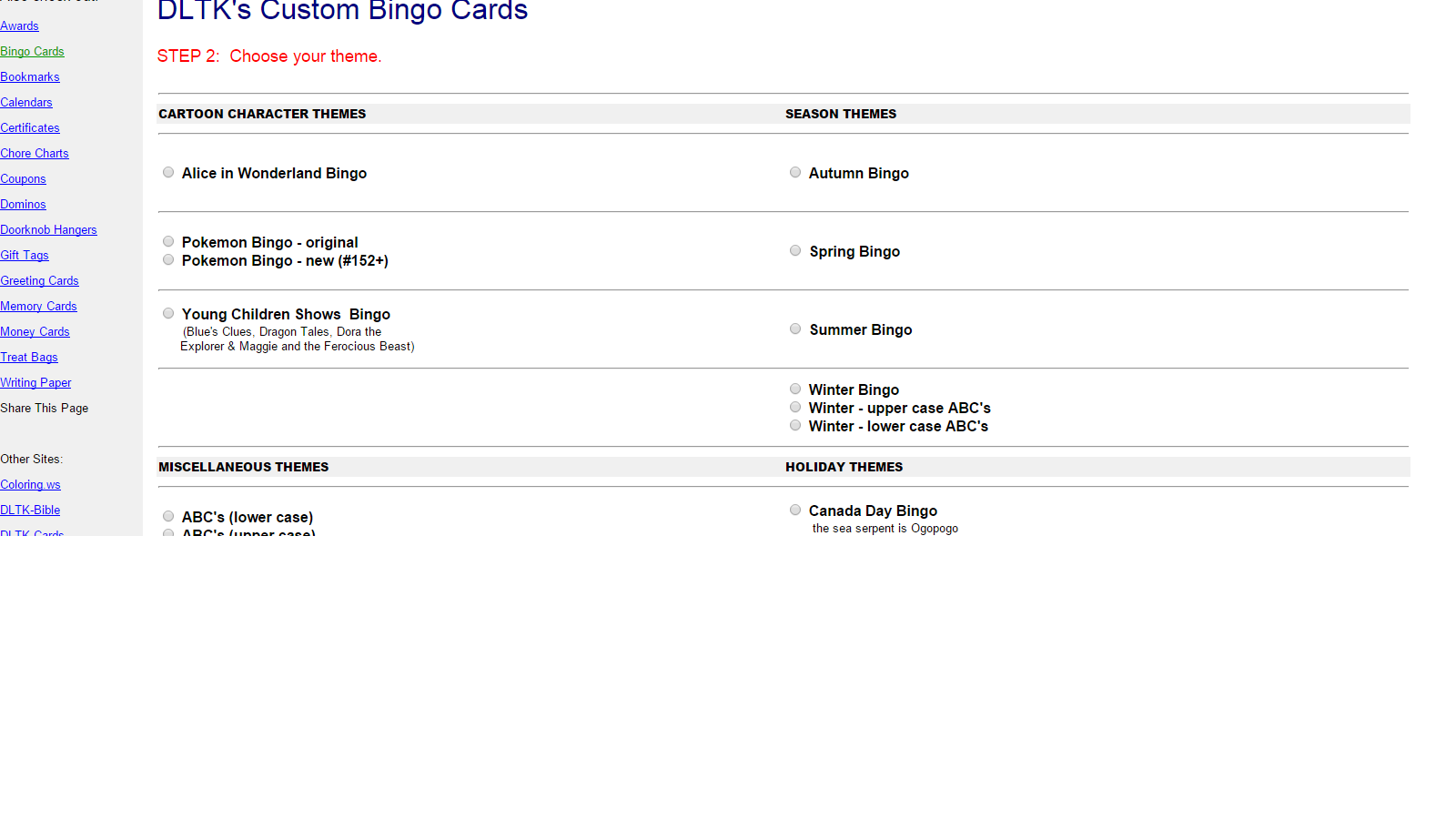Select Spring Bingo radio button
This screenshot has width=1456, height=819.
pos(795,250)
